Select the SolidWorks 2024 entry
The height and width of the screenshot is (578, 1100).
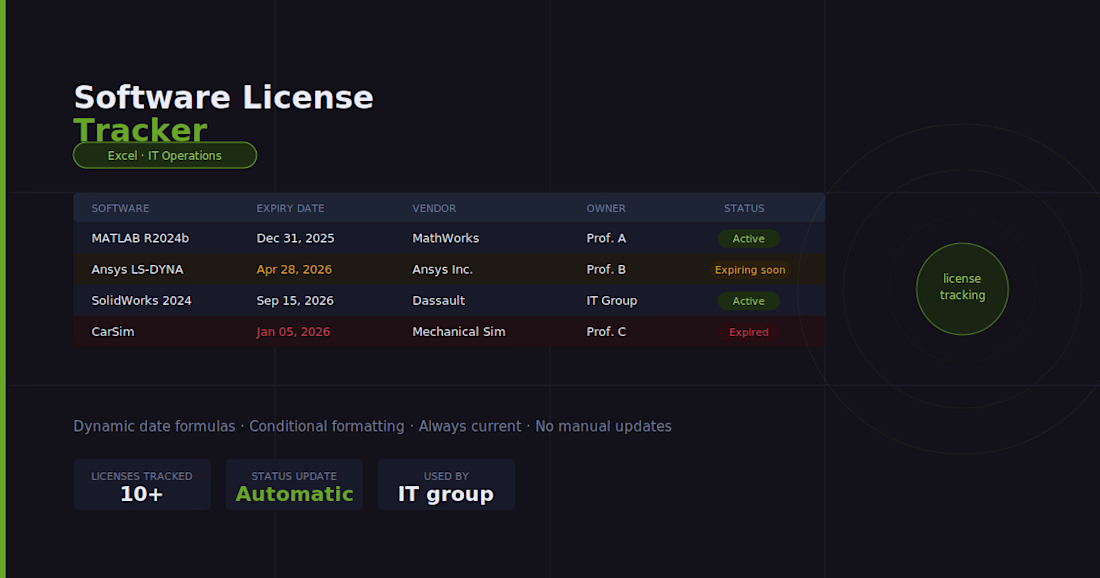[x=141, y=300]
